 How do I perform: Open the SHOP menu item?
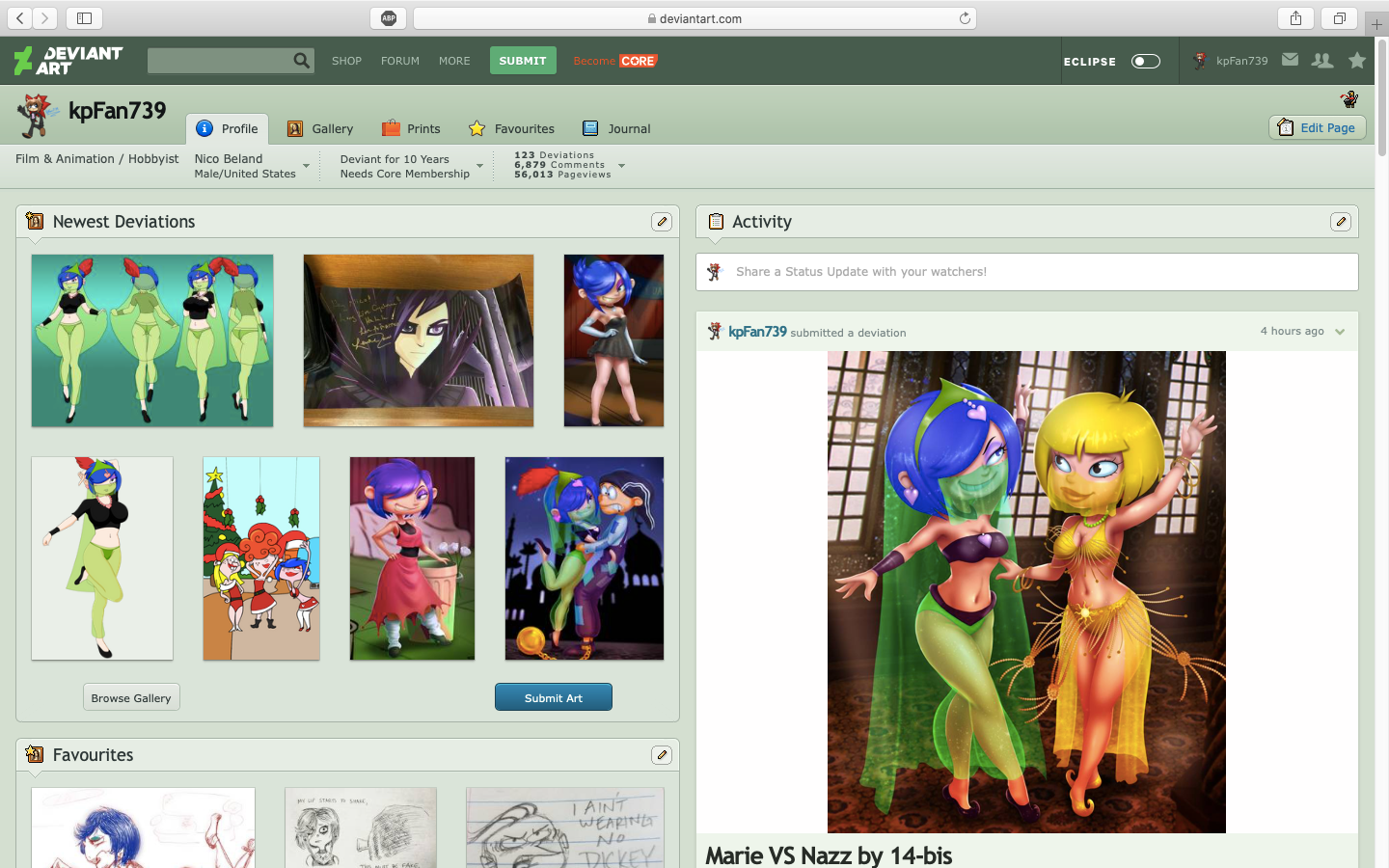[x=346, y=61]
